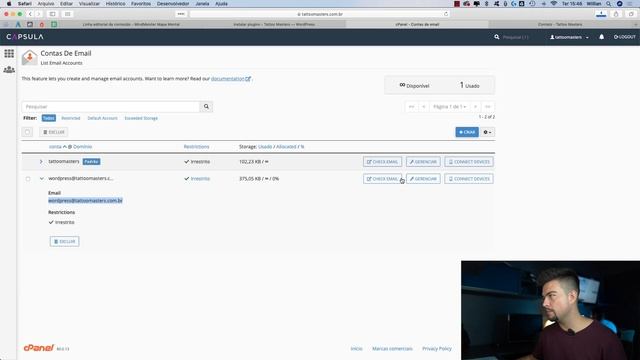Toggle the Safari sidebar button
Viewport: 640px width, 360px height.
tap(53, 14)
